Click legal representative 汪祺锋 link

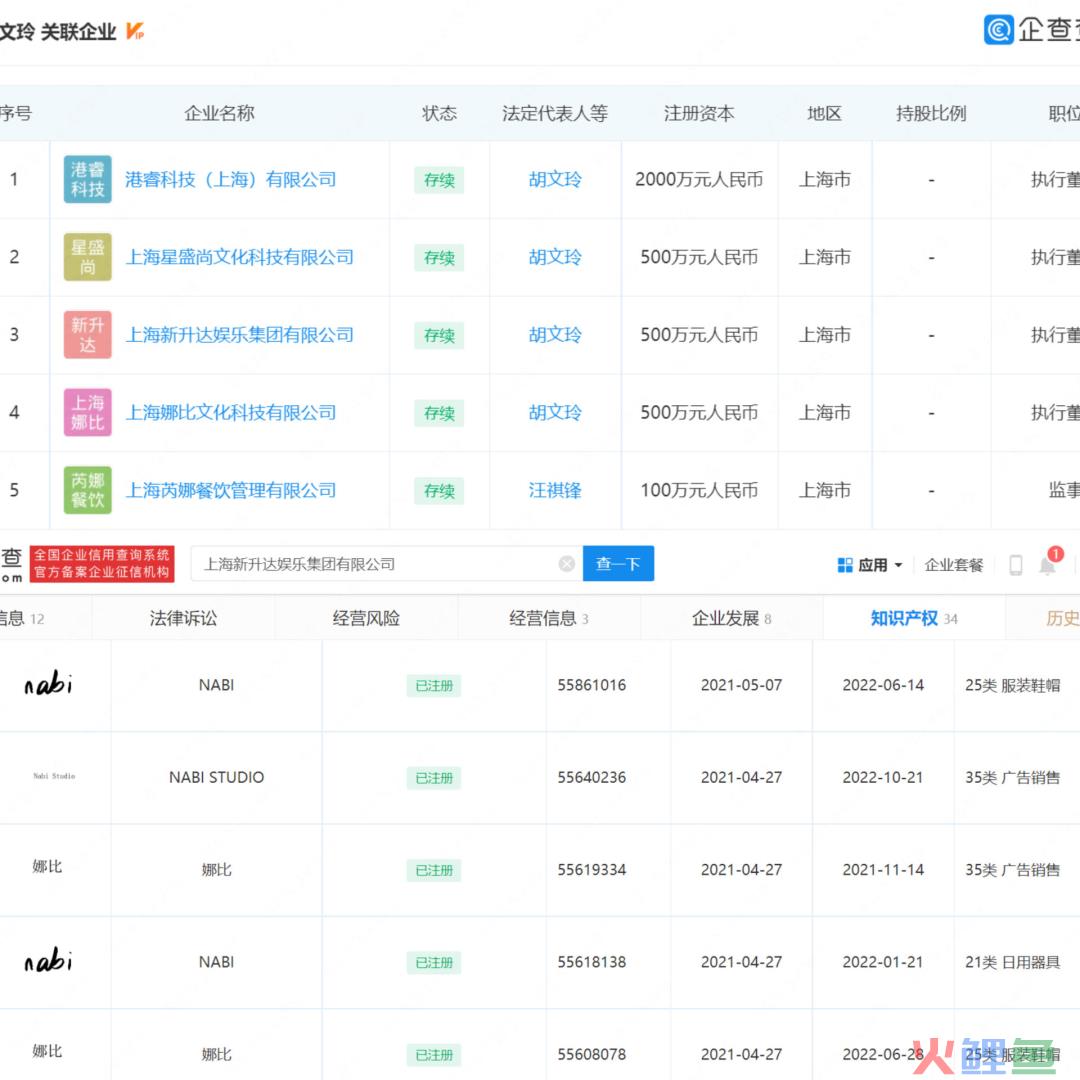point(555,490)
